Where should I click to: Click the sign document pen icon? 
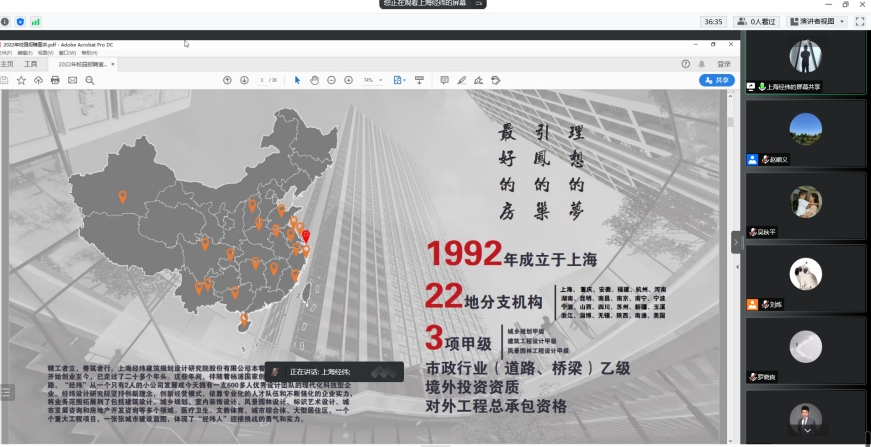(x=478, y=80)
